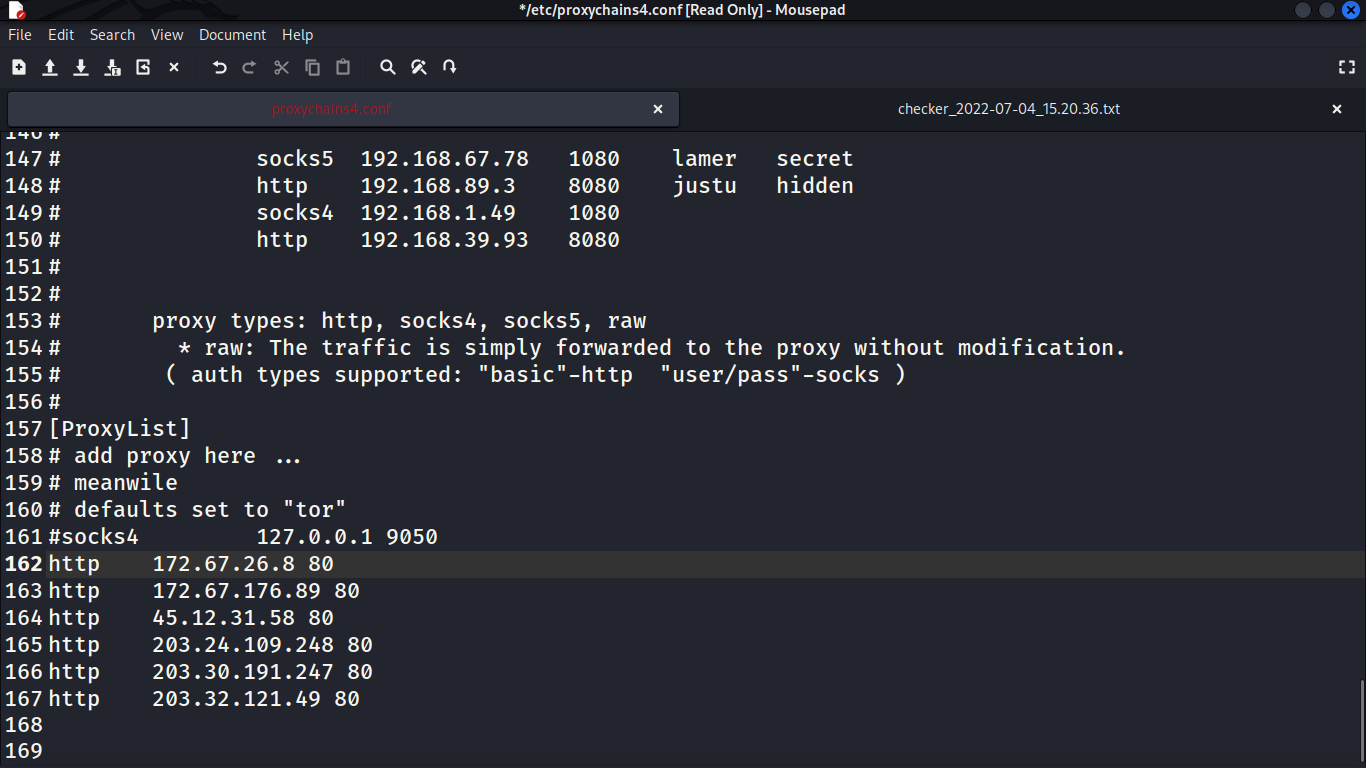
Task: Open the Edit menu
Action: (61, 35)
